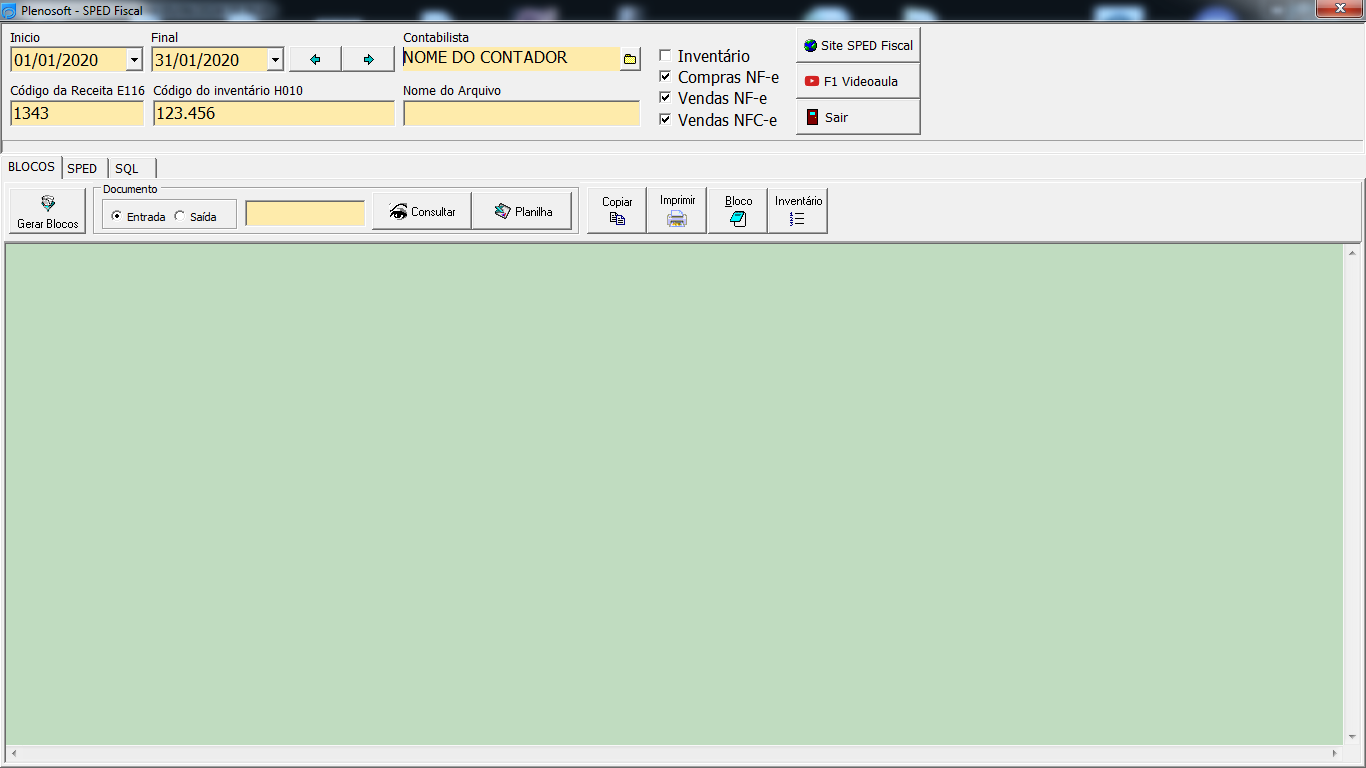The height and width of the screenshot is (768, 1366).
Task: Click the Código do inventário H010 field
Action: tap(274, 113)
